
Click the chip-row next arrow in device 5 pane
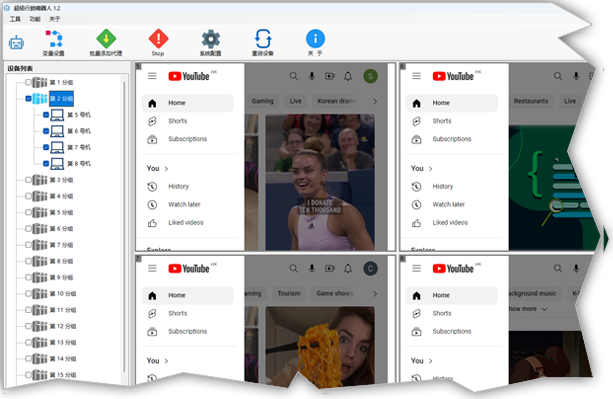(x=375, y=101)
